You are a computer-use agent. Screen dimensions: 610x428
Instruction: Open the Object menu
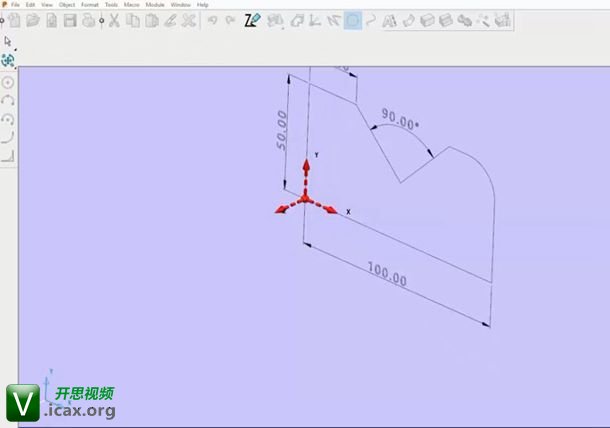click(67, 5)
